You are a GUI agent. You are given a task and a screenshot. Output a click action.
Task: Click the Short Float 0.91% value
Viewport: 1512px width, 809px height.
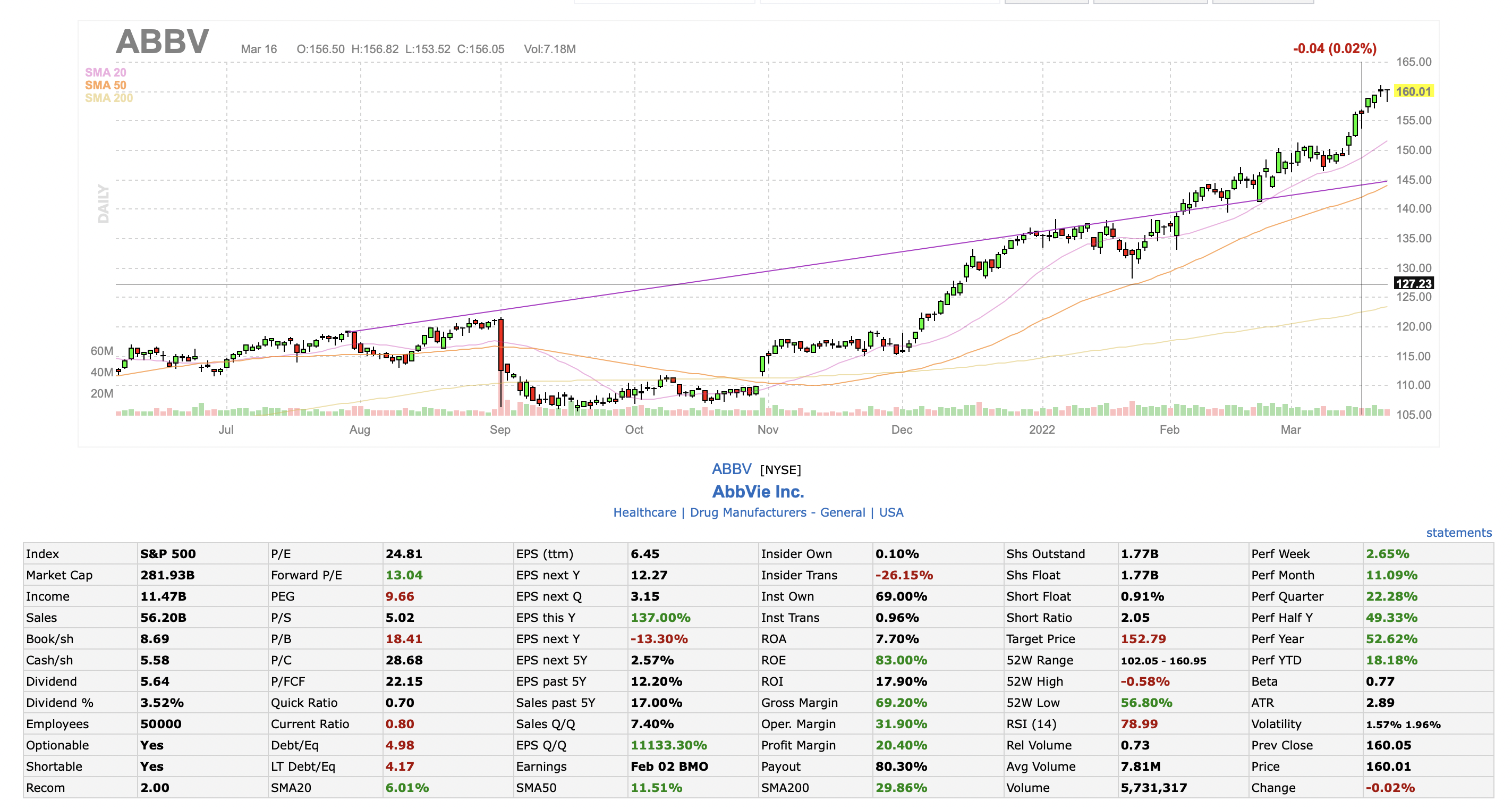click(x=1142, y=596)
